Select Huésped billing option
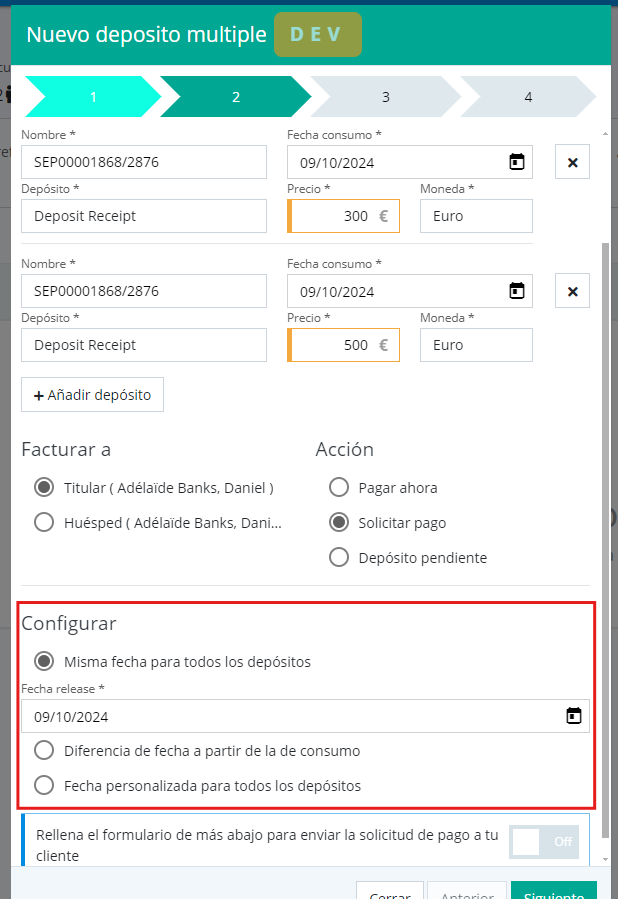618x899 pixels. coord(44,522)
